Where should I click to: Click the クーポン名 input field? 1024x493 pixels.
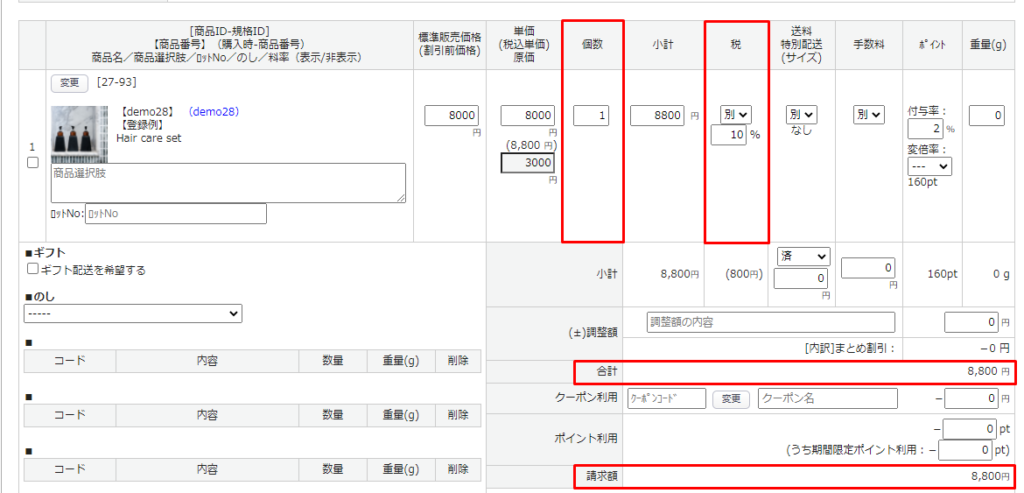[827, 398]
